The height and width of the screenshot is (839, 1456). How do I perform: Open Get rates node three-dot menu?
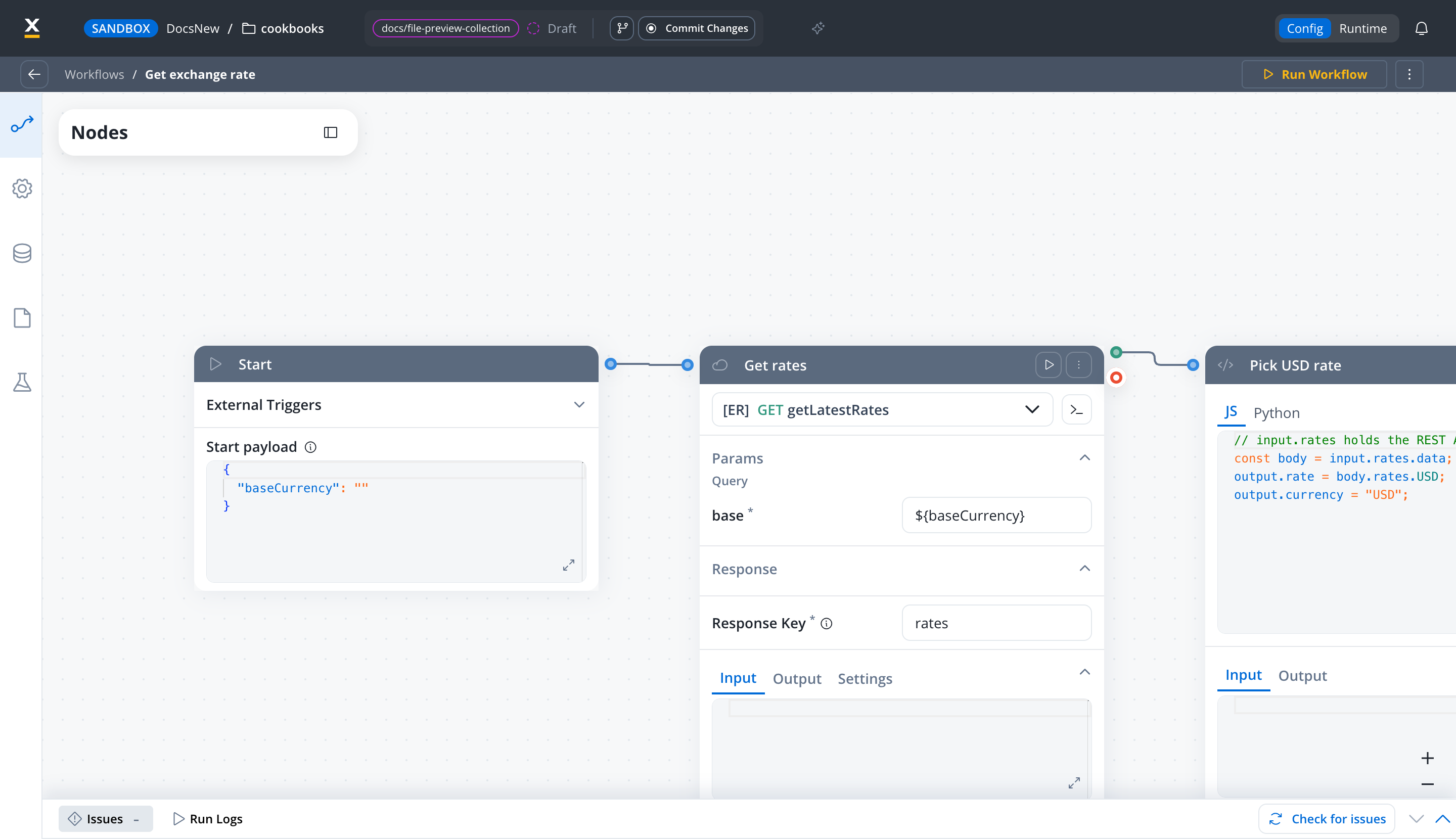click(x=1078, y=365)
